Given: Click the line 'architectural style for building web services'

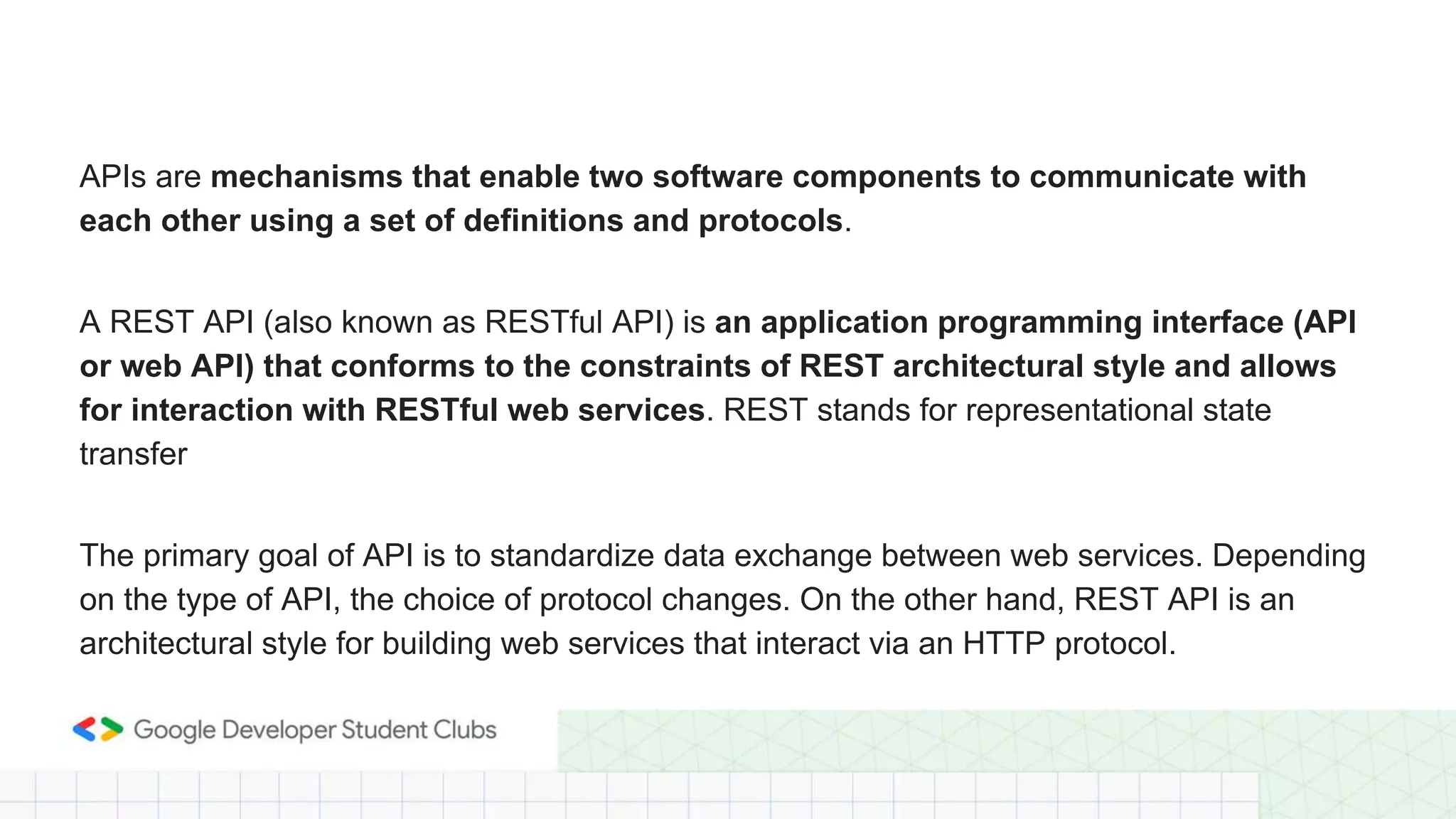Looking at the screenshot, I should (x=382, y=643).
